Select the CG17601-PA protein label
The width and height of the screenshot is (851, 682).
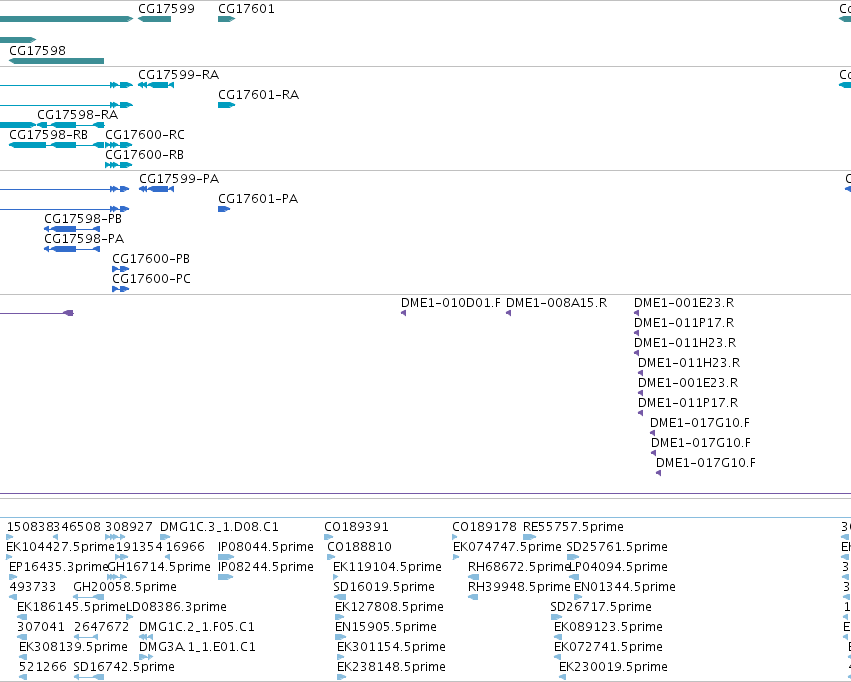pos(258,199)
